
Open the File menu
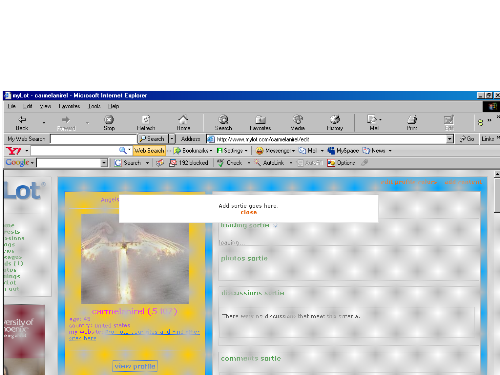12,106
